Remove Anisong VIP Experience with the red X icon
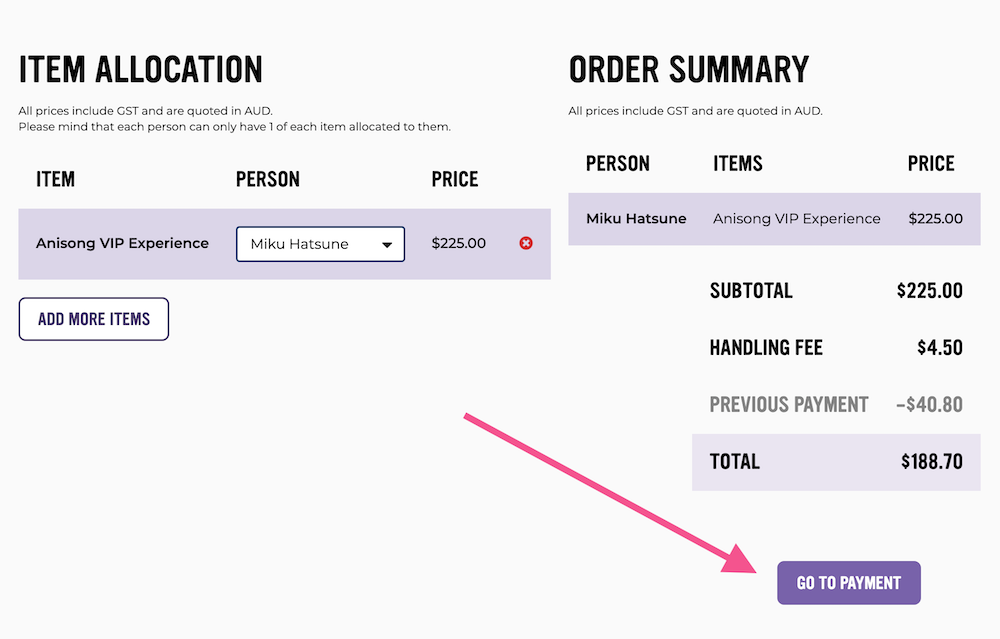Screen dimensions: 1000x639 (x=526, y=243)
